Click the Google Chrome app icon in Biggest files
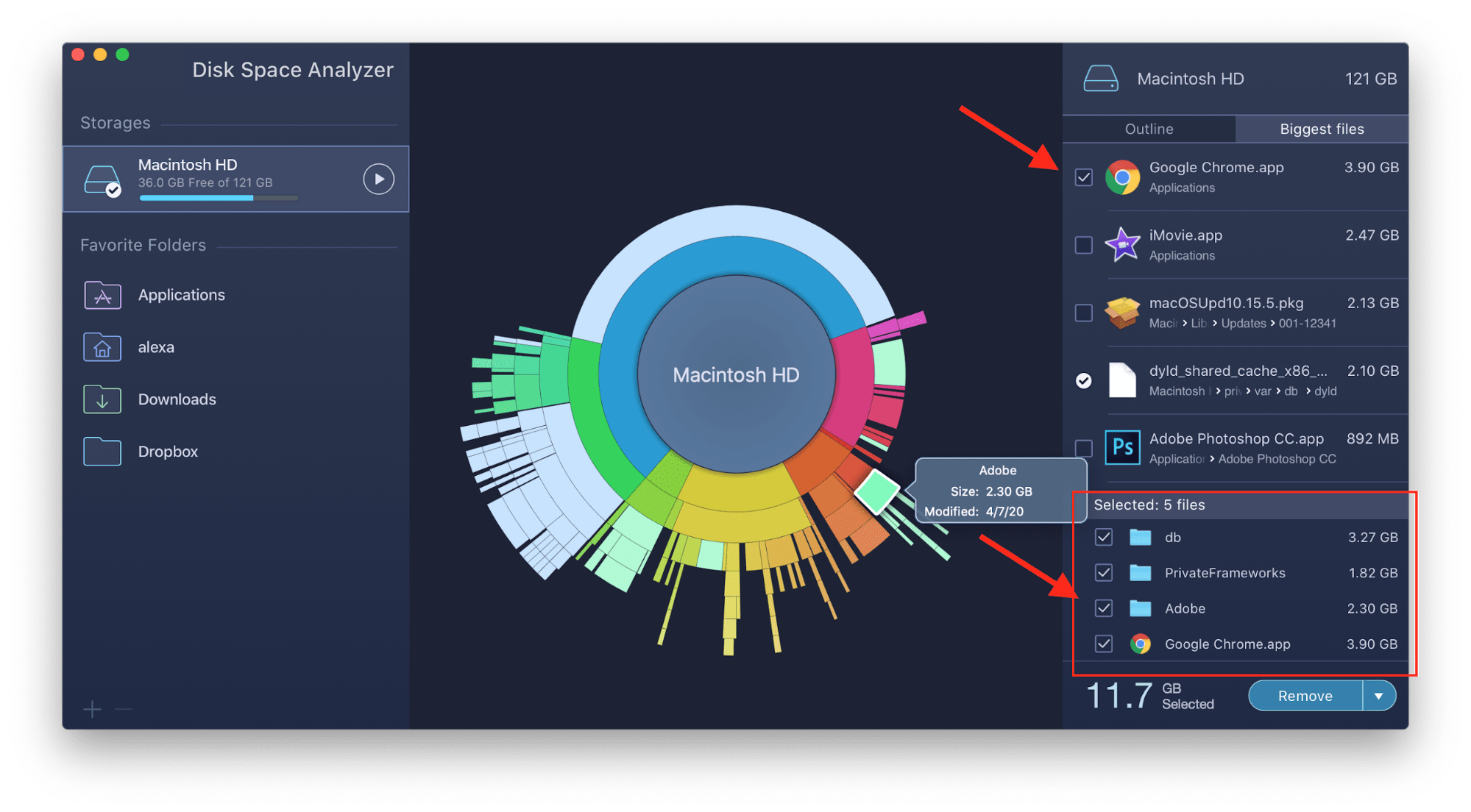This screenshot has height=812, width=1471. click(x=1122, y=177)
